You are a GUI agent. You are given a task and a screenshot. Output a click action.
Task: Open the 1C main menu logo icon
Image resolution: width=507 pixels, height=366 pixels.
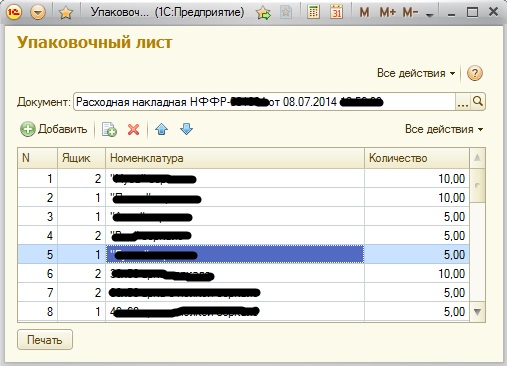click(14, 12)
